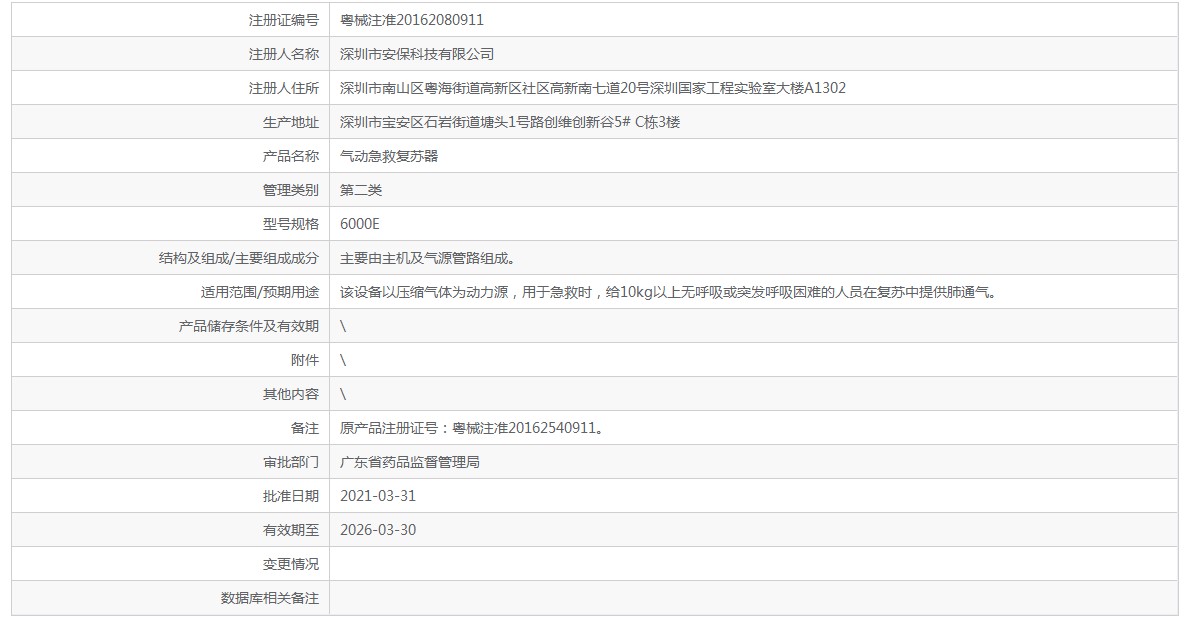
Task: Select model value 6000E
Action: click(x=359, y=224)
